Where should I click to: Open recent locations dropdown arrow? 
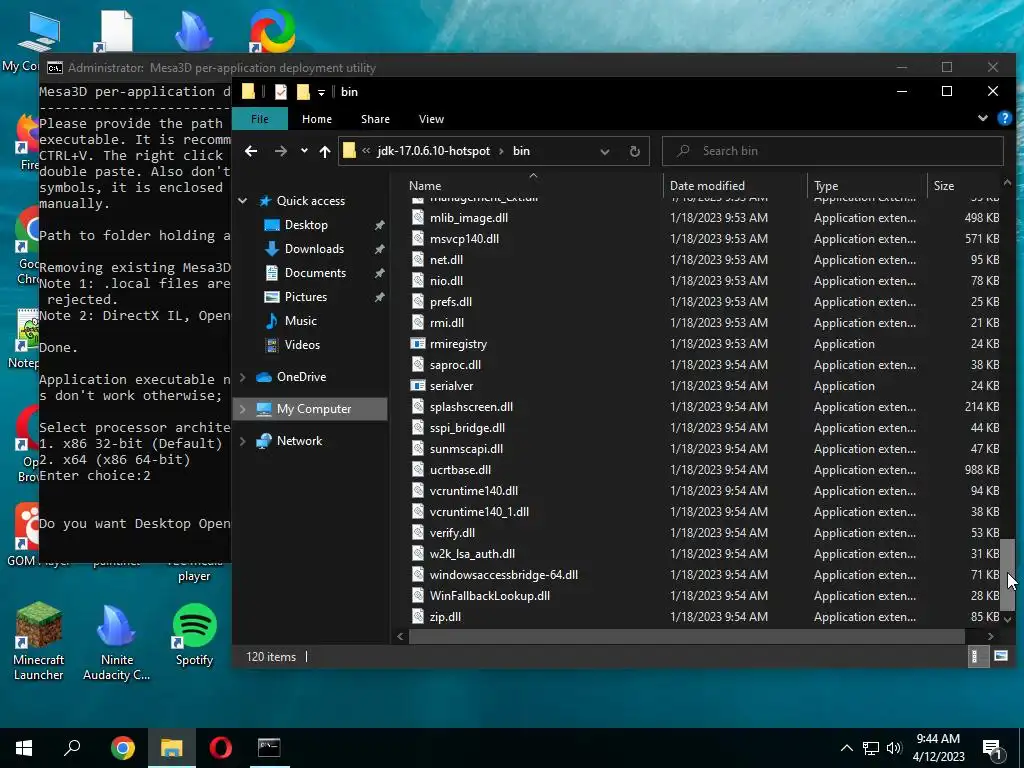tap(304, 152)
